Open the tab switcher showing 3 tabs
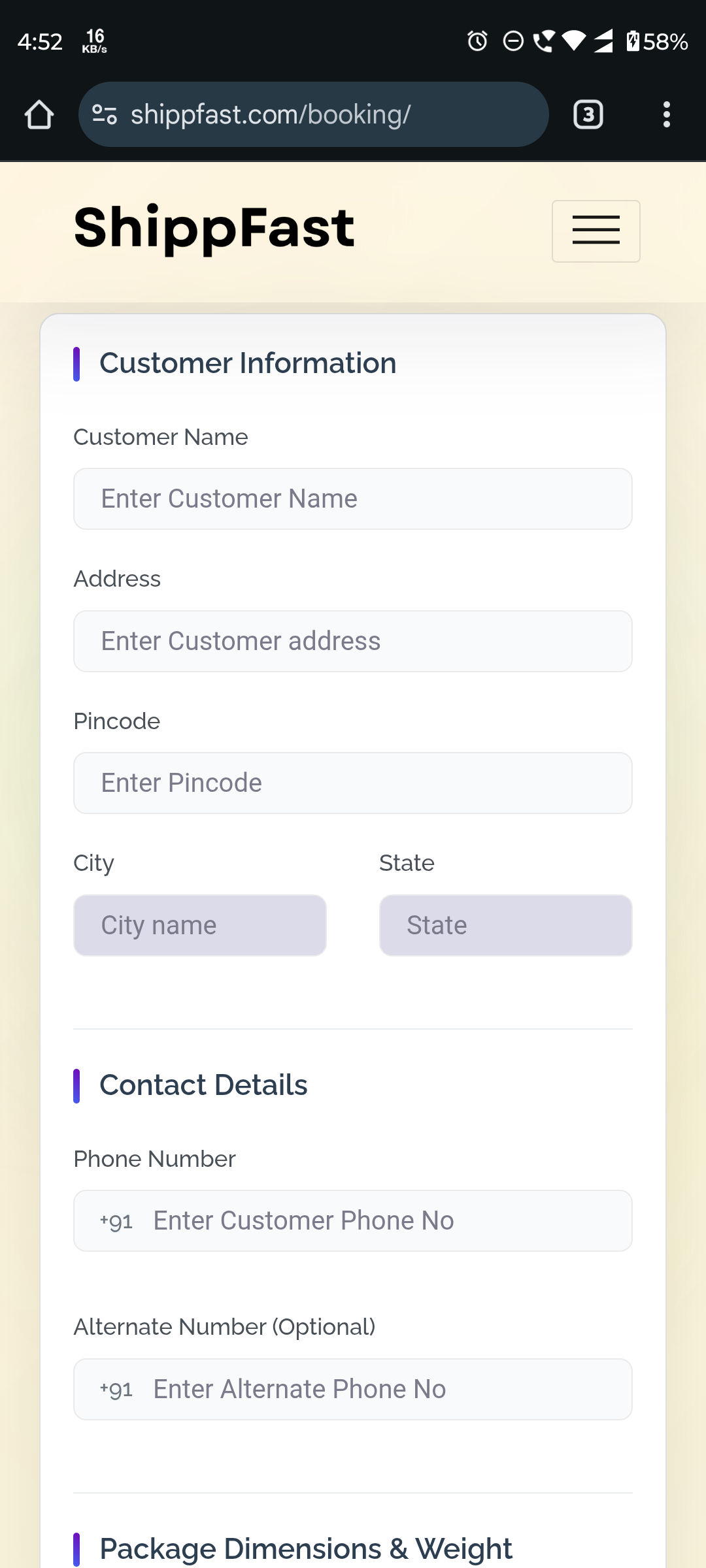 [588, 114]
